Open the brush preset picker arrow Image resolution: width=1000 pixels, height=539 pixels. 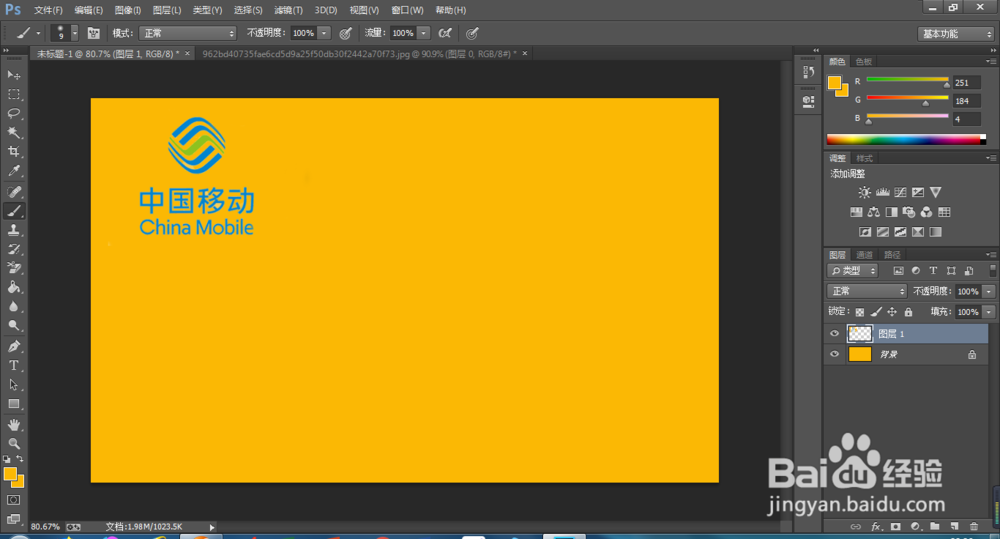(x=75, y=33)
